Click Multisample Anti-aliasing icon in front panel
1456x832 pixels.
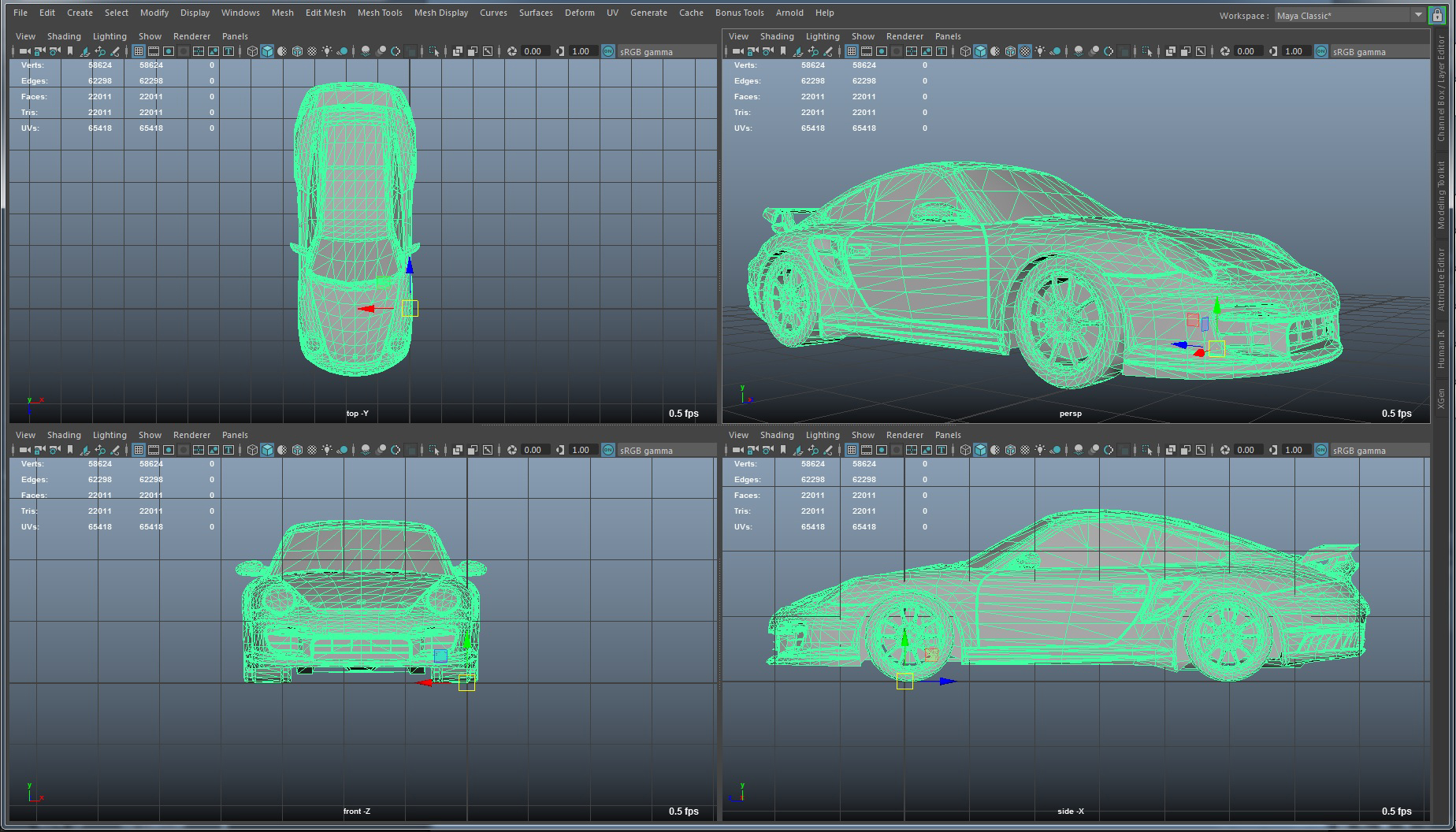coord(396,450)
